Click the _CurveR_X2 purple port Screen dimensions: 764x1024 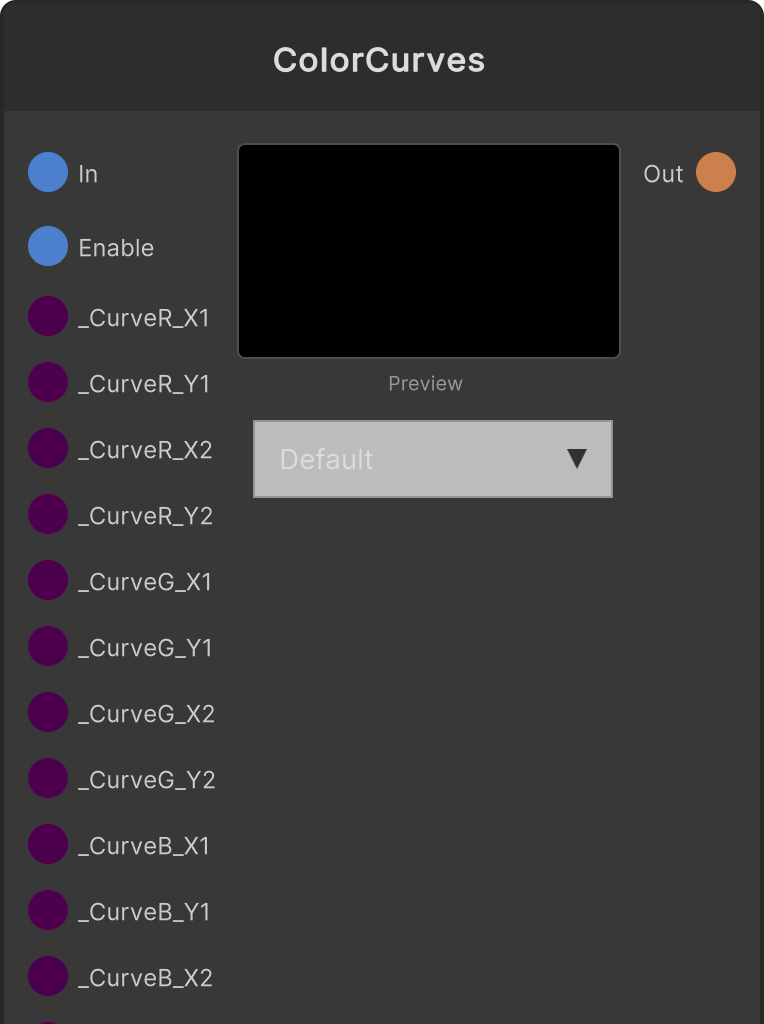48,448
